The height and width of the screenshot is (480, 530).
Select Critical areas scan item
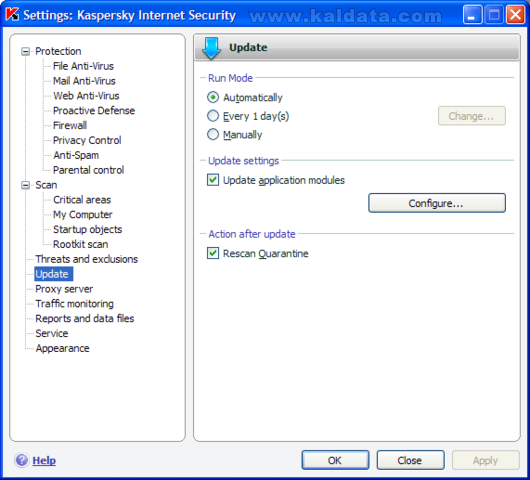(x=82, y=200)
